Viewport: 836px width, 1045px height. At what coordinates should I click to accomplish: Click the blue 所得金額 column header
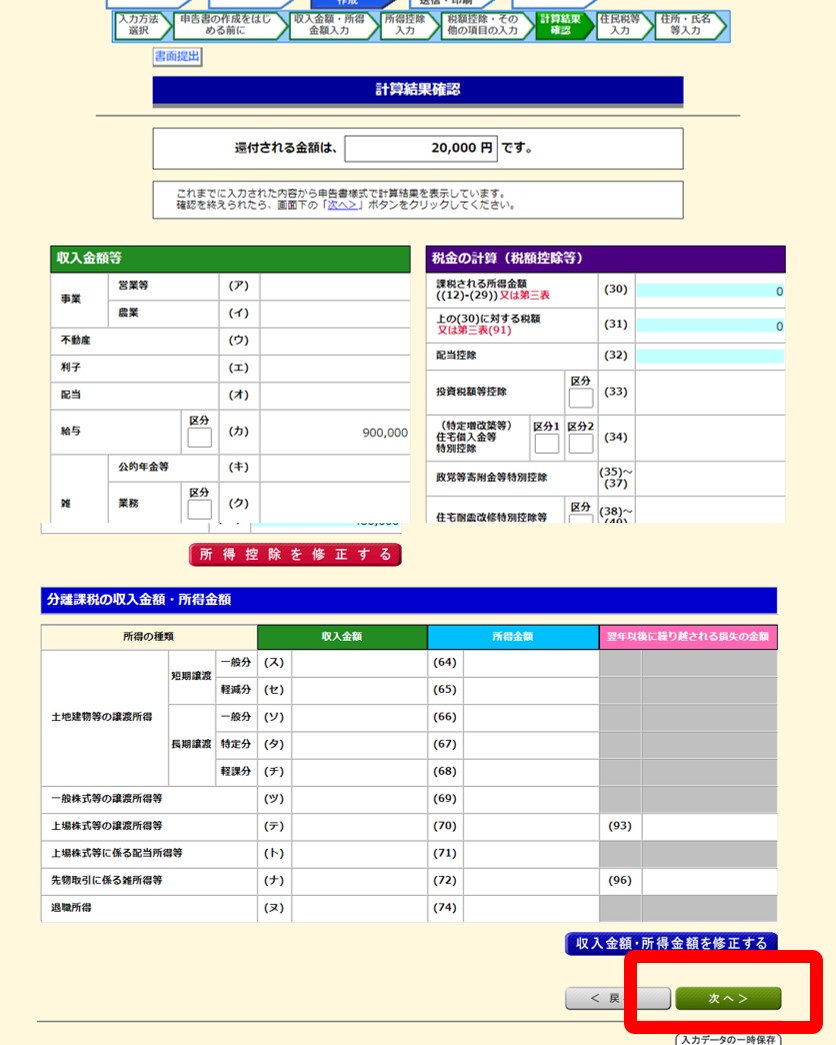click(x=513, y=636)
